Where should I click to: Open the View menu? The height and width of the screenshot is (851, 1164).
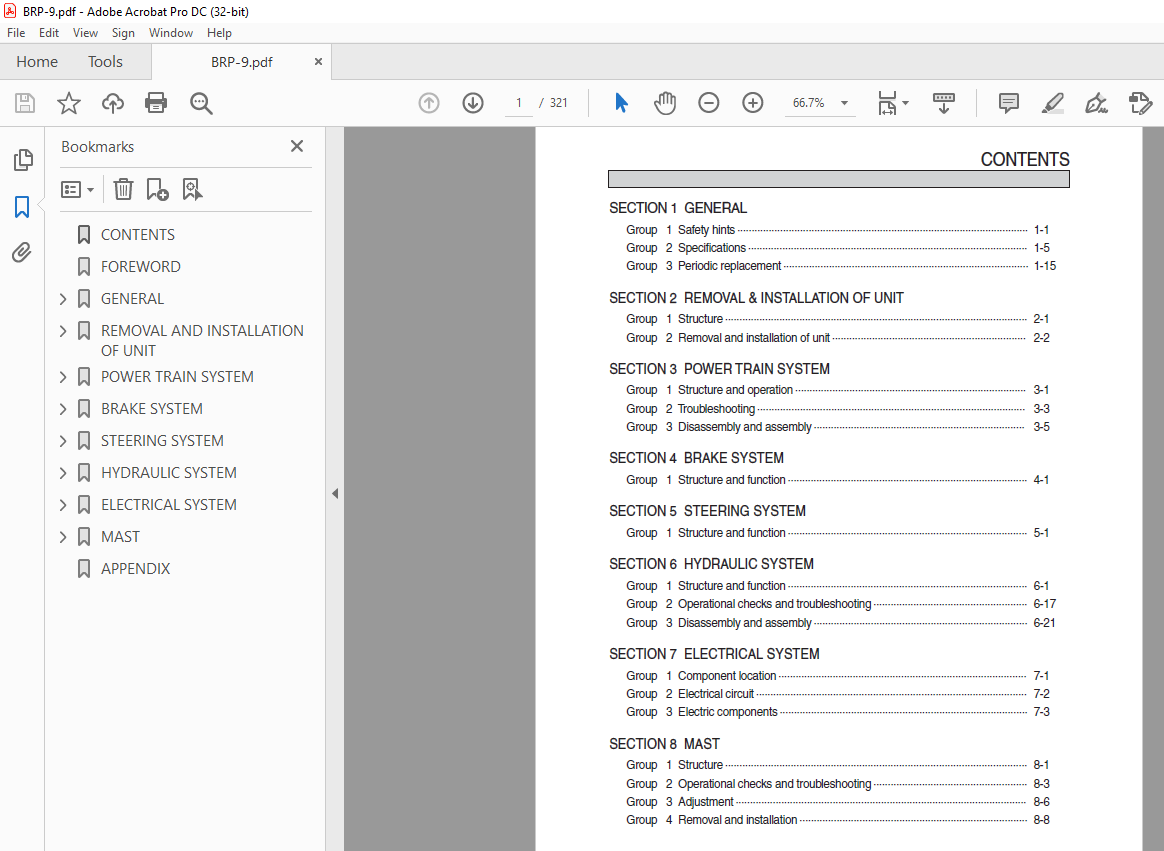(85, 33)
